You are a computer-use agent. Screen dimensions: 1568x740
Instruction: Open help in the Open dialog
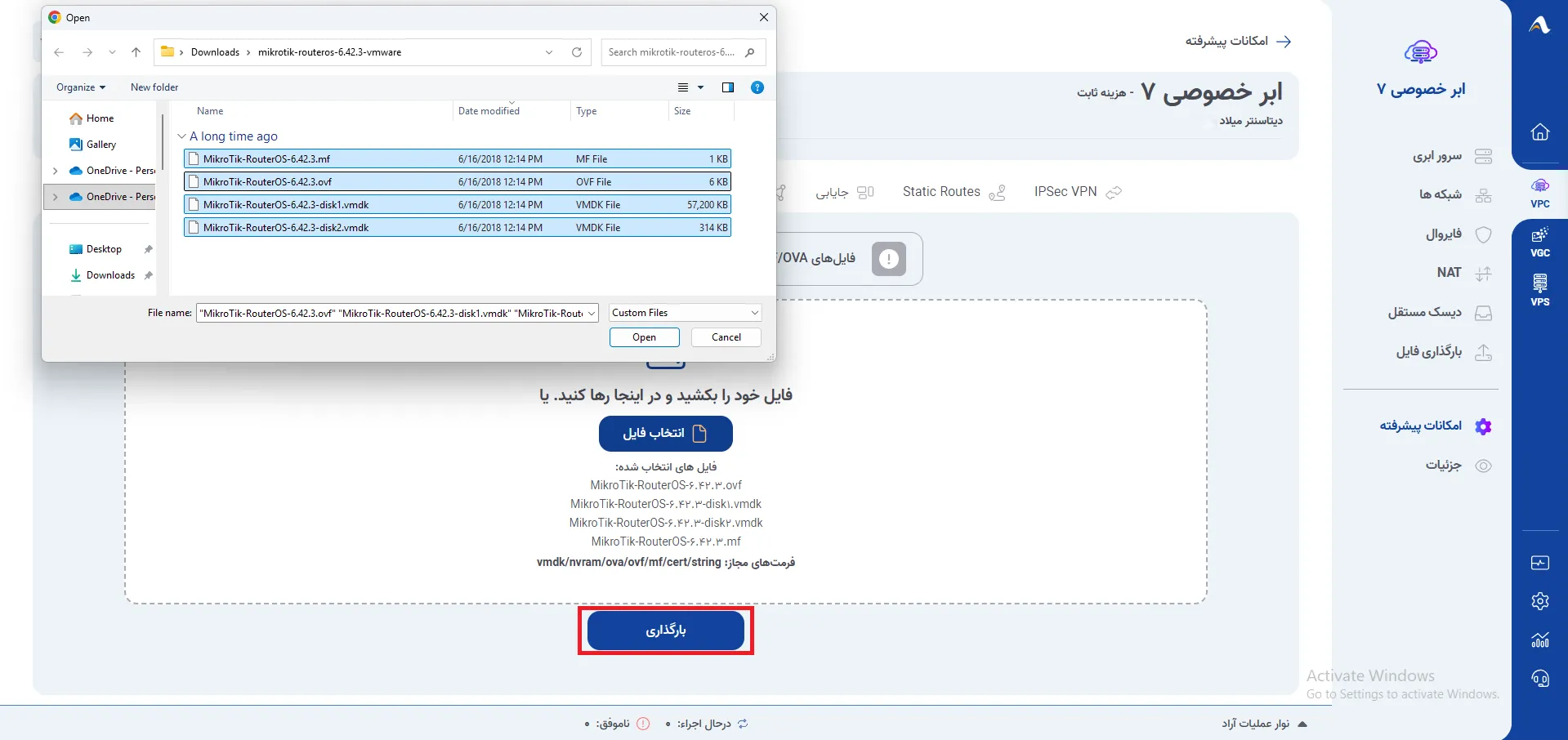[757, 87]
